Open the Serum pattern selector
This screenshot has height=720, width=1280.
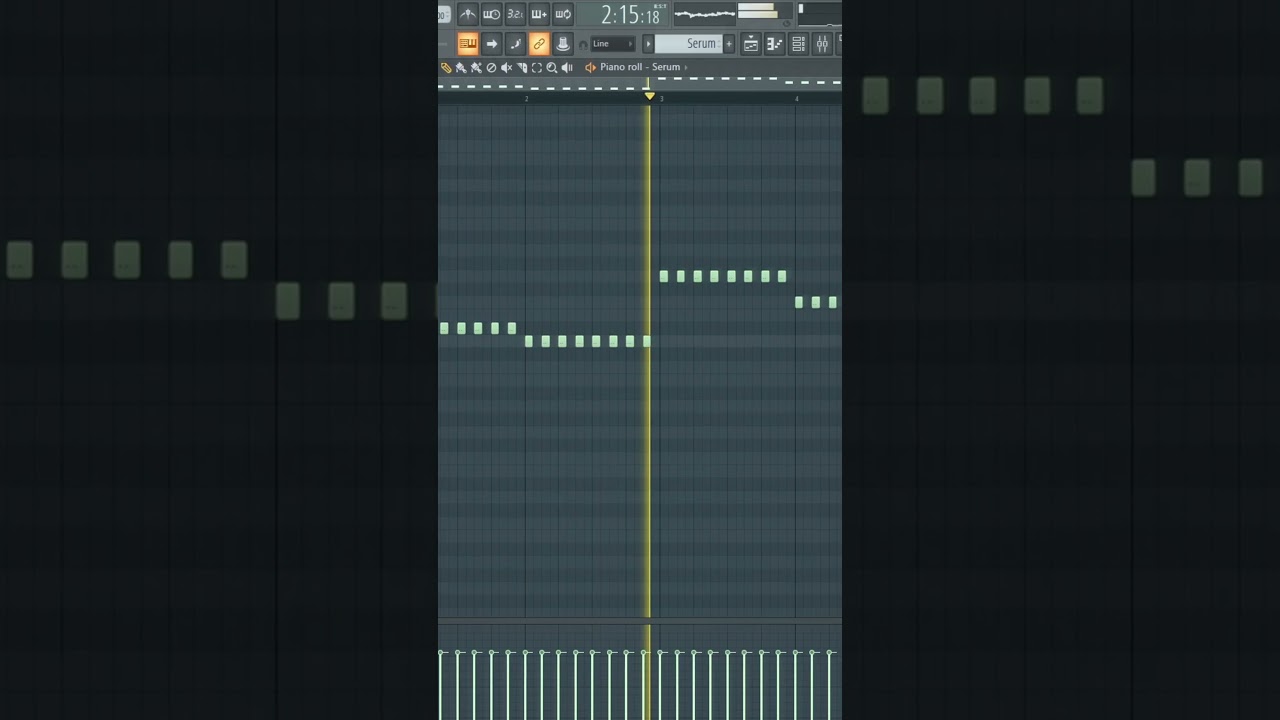pos(689,44)
